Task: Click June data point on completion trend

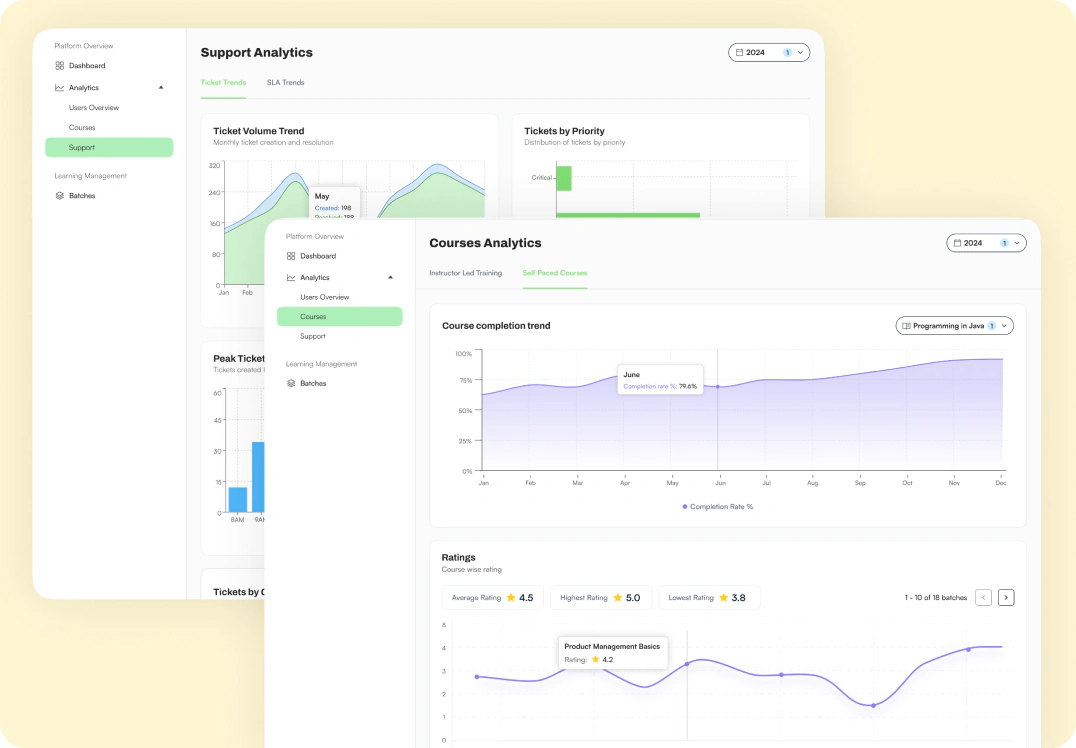Action: 718,387
